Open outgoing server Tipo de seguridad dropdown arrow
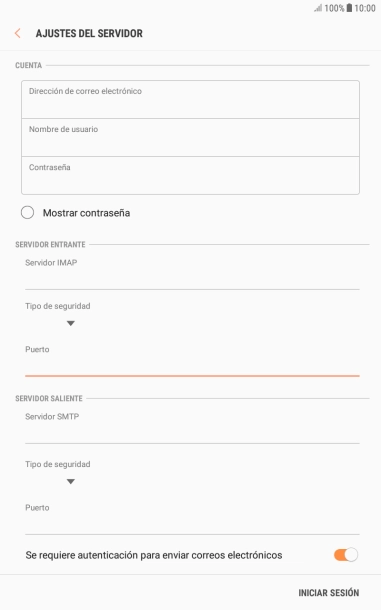Image resolution: width=381 pixels, height=610 pixels. [70, 482]
